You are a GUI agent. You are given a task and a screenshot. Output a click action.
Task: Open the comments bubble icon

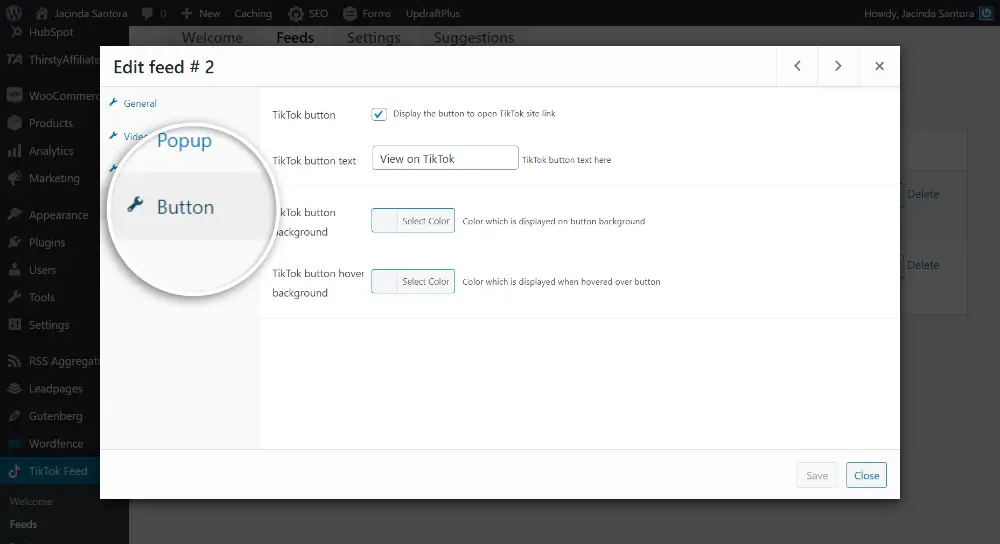click(x=148, y=13)
